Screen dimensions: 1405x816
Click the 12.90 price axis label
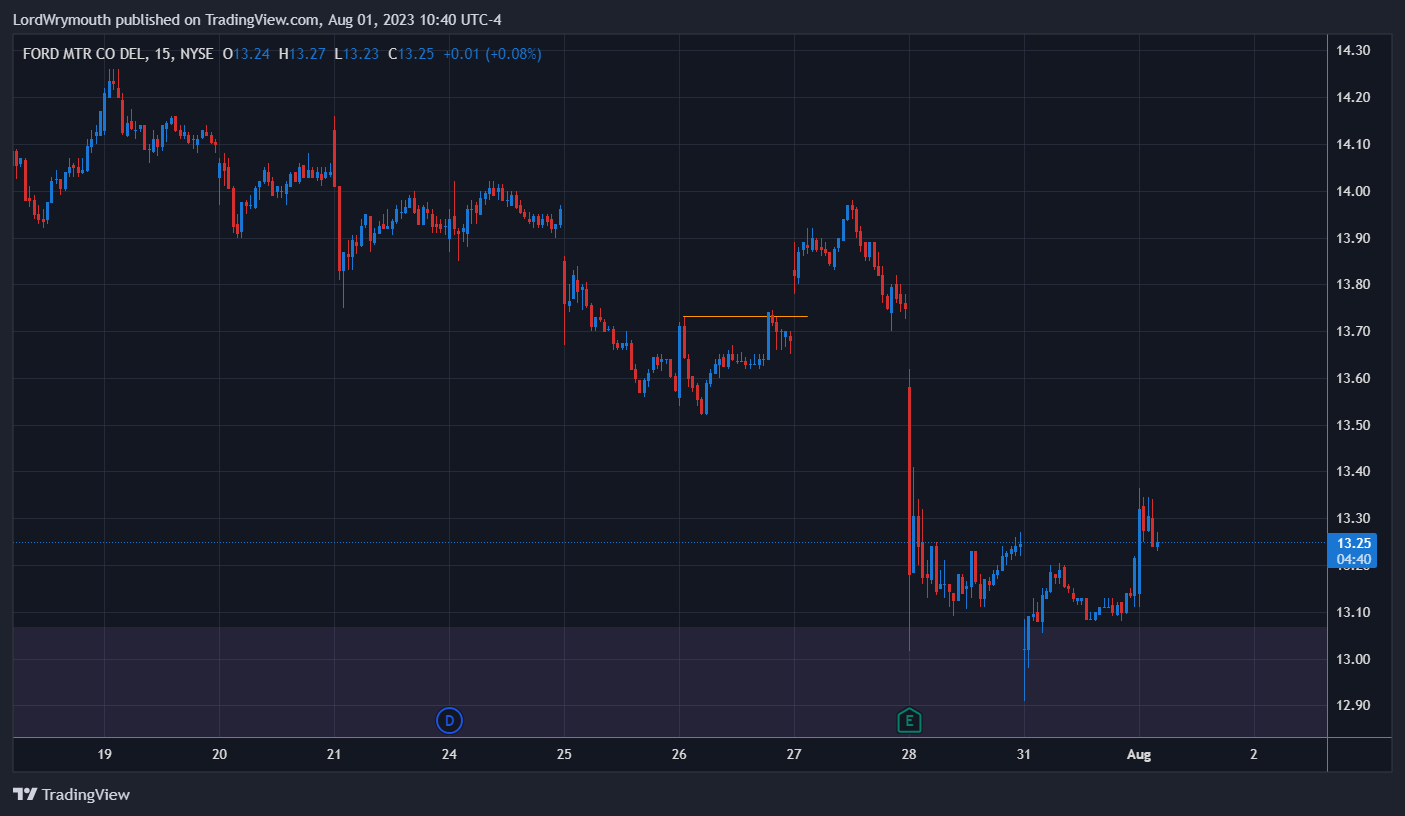pyautogui.click(x=1354, y=705)
